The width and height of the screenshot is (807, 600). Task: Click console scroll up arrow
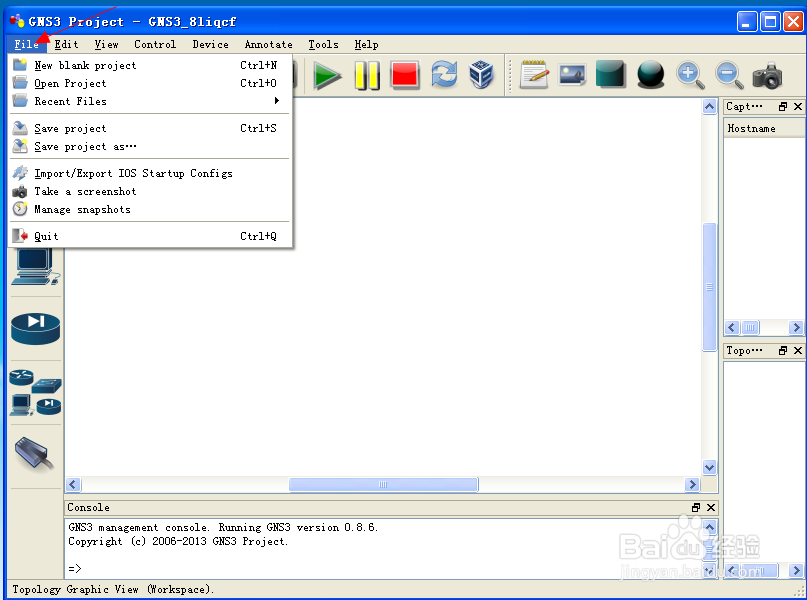[710, 527]
